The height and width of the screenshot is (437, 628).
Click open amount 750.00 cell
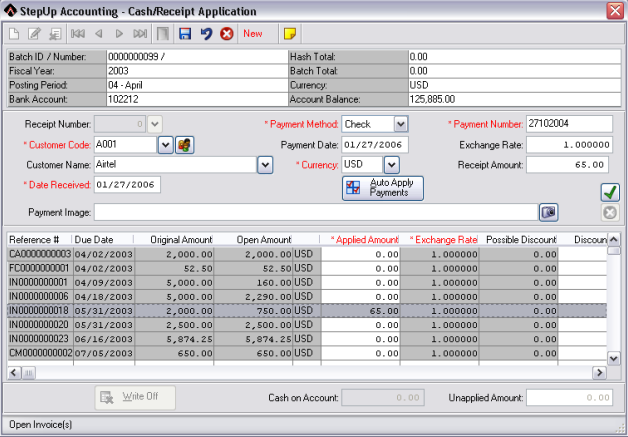coord(253,311)
